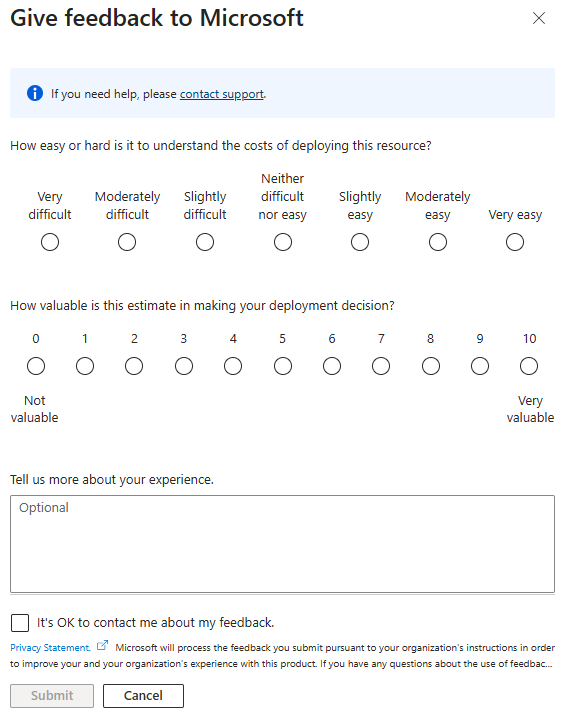563x715 pixels.
Task: Select the Very easy radio option
Action: [515, 242]
